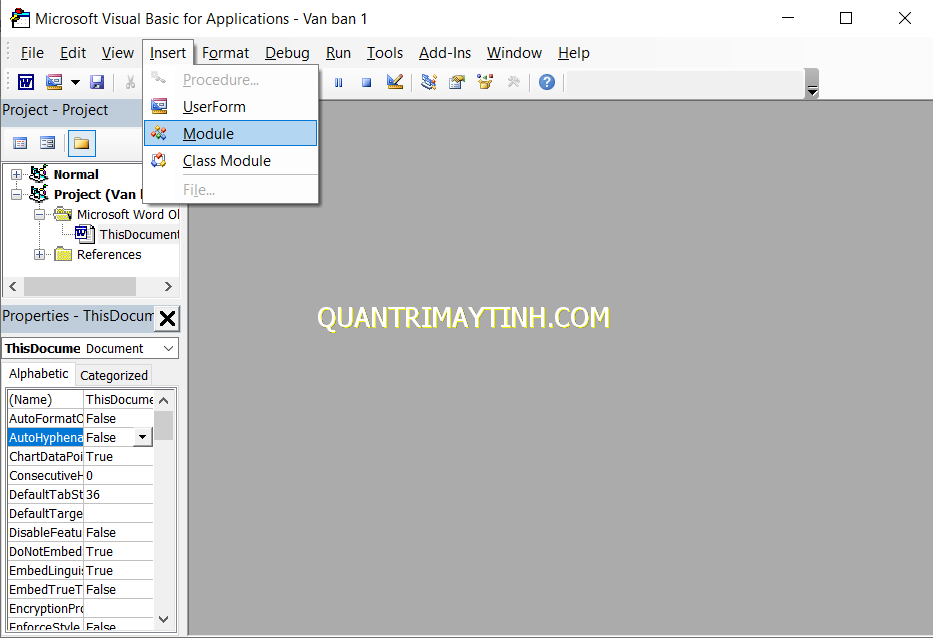933x638 pixels.
Task: Select the DisableFeatu property row
Action: tap(80, 533)
